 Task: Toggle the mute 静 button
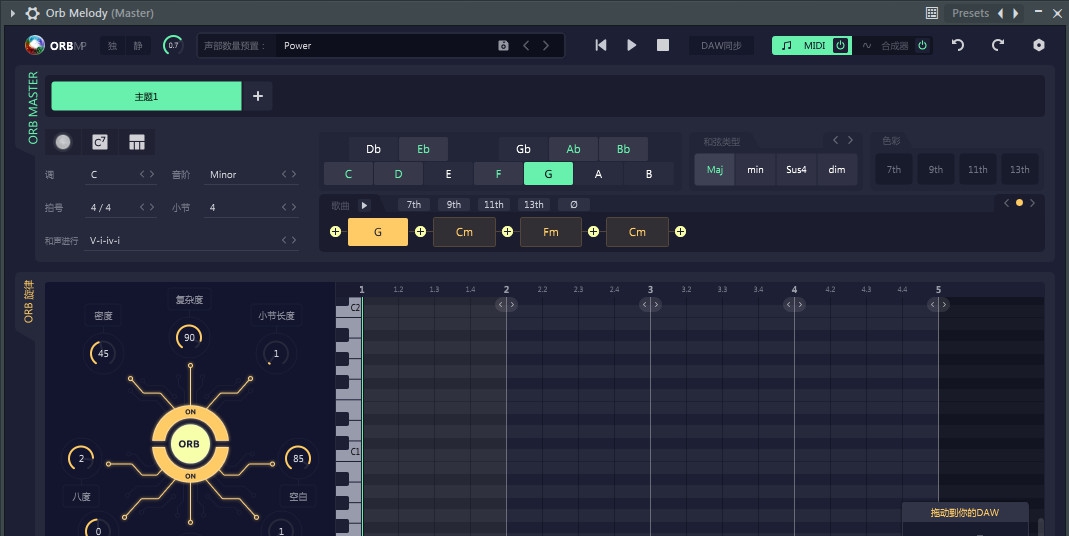(x=138, y=46)
